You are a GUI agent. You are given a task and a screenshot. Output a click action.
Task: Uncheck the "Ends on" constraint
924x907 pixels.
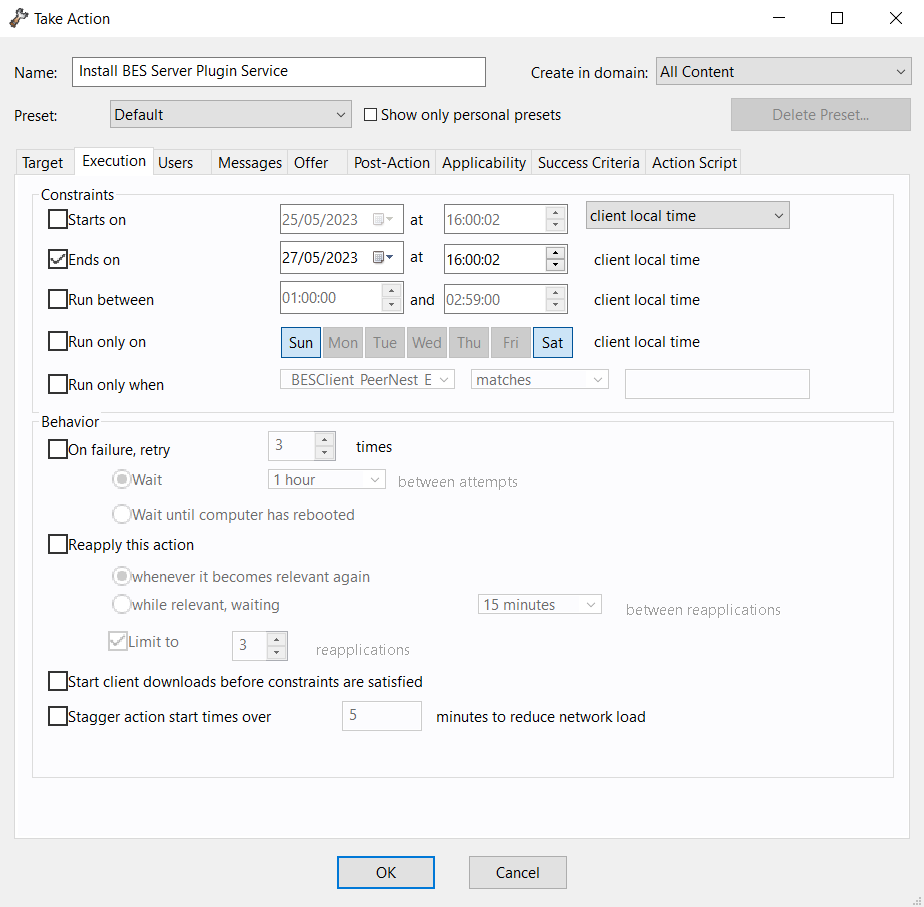(57, 259)
